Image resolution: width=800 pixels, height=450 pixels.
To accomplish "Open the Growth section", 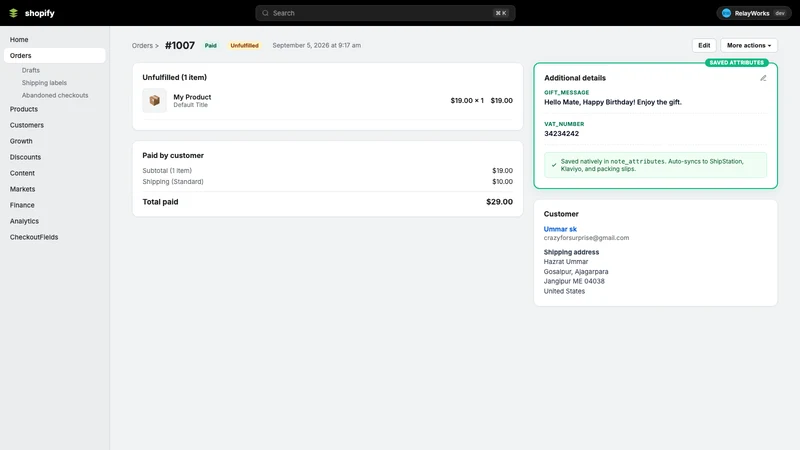I will [21, 141].
